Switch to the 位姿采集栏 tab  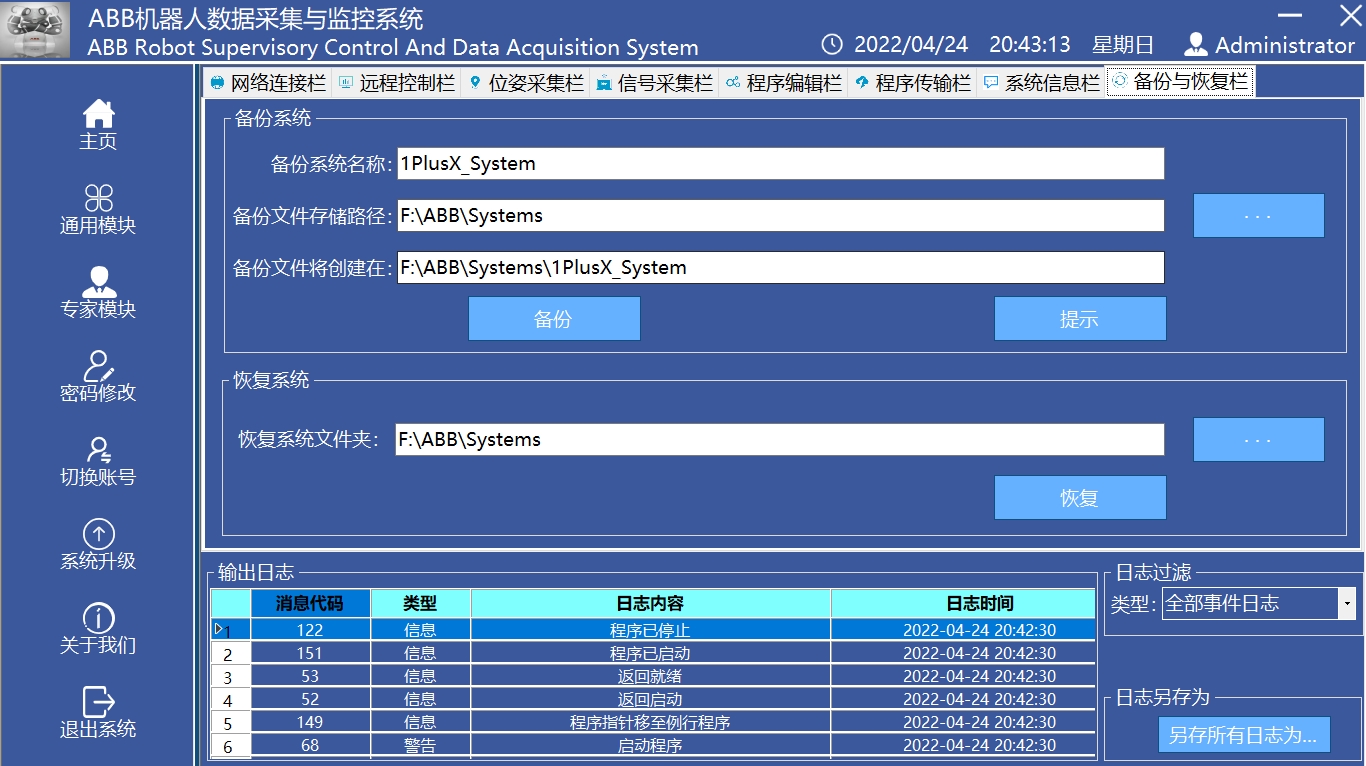point(524,83)
